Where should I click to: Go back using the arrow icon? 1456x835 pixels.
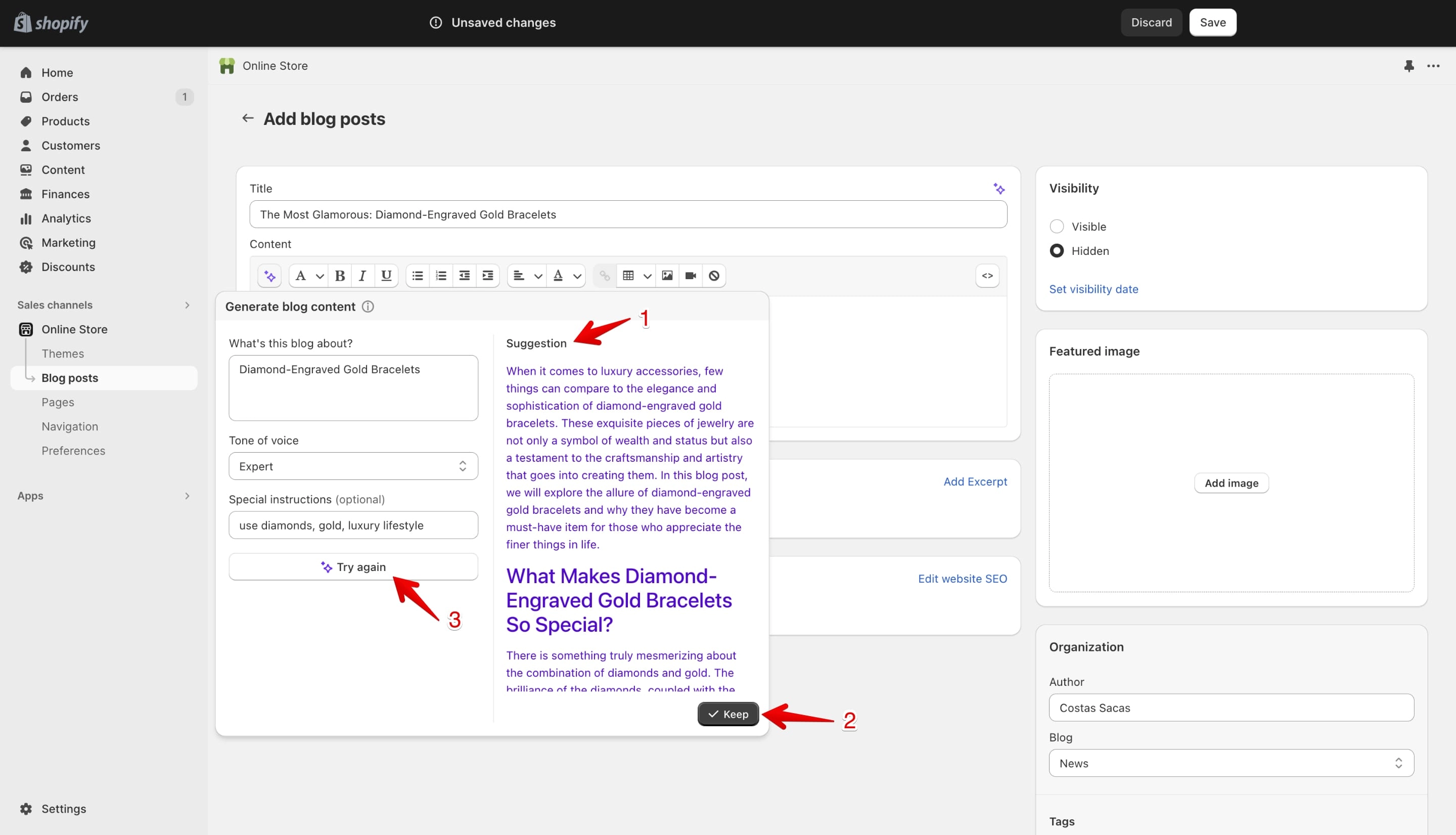coord(248,118)
